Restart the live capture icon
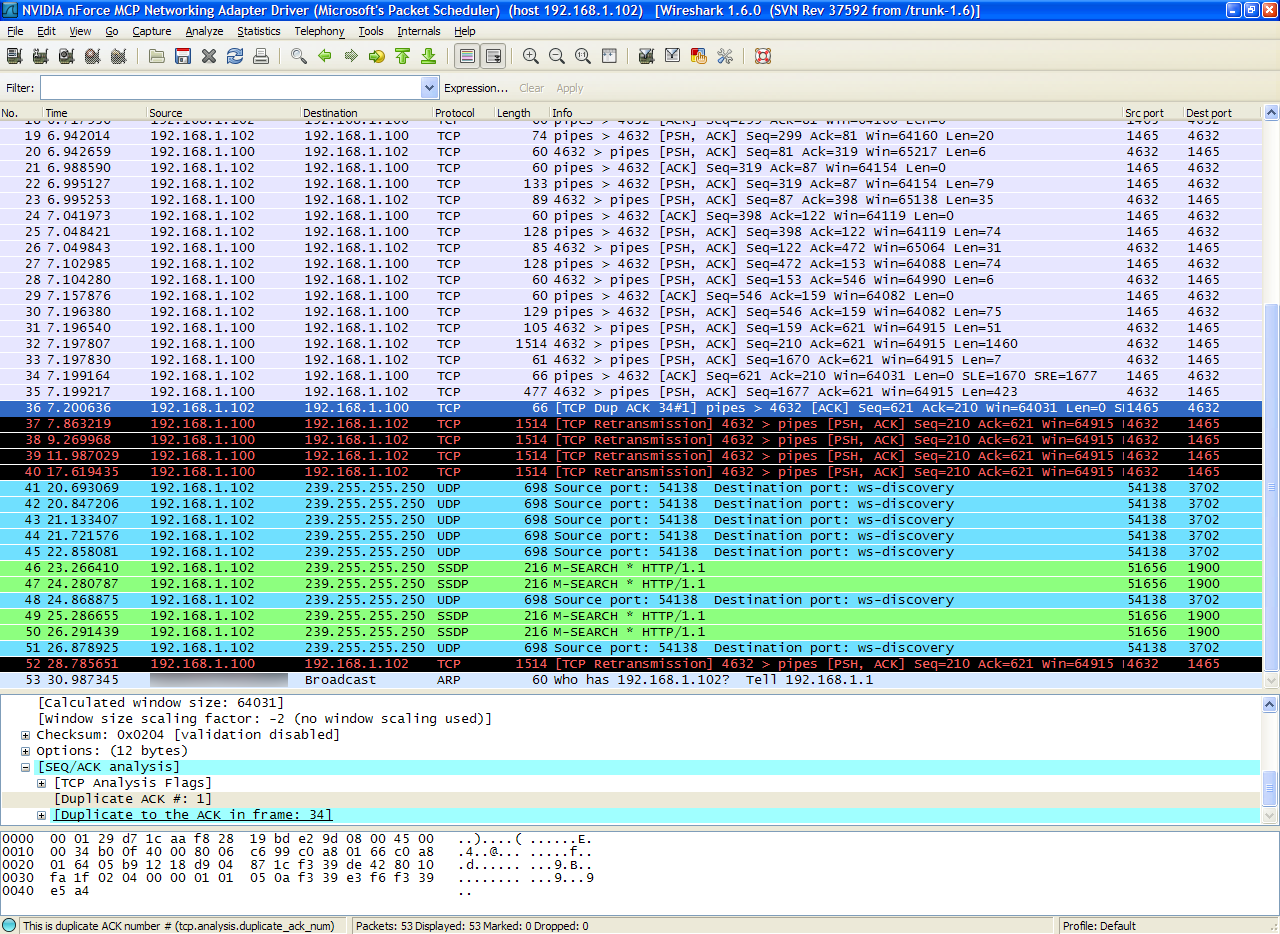1280x934 pixels. tap(118, 56)
